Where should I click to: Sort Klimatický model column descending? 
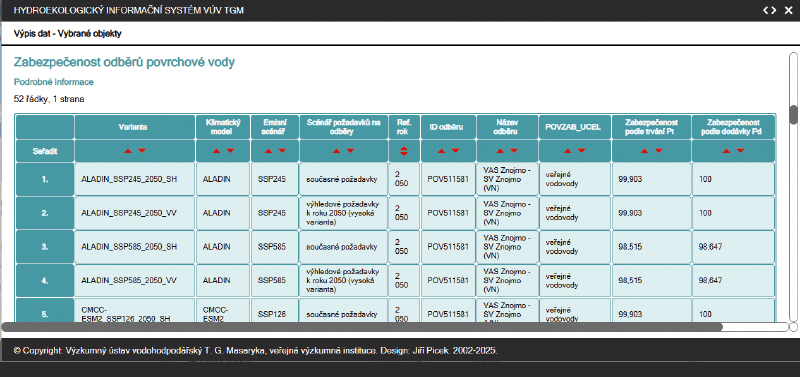click(230, 151)
